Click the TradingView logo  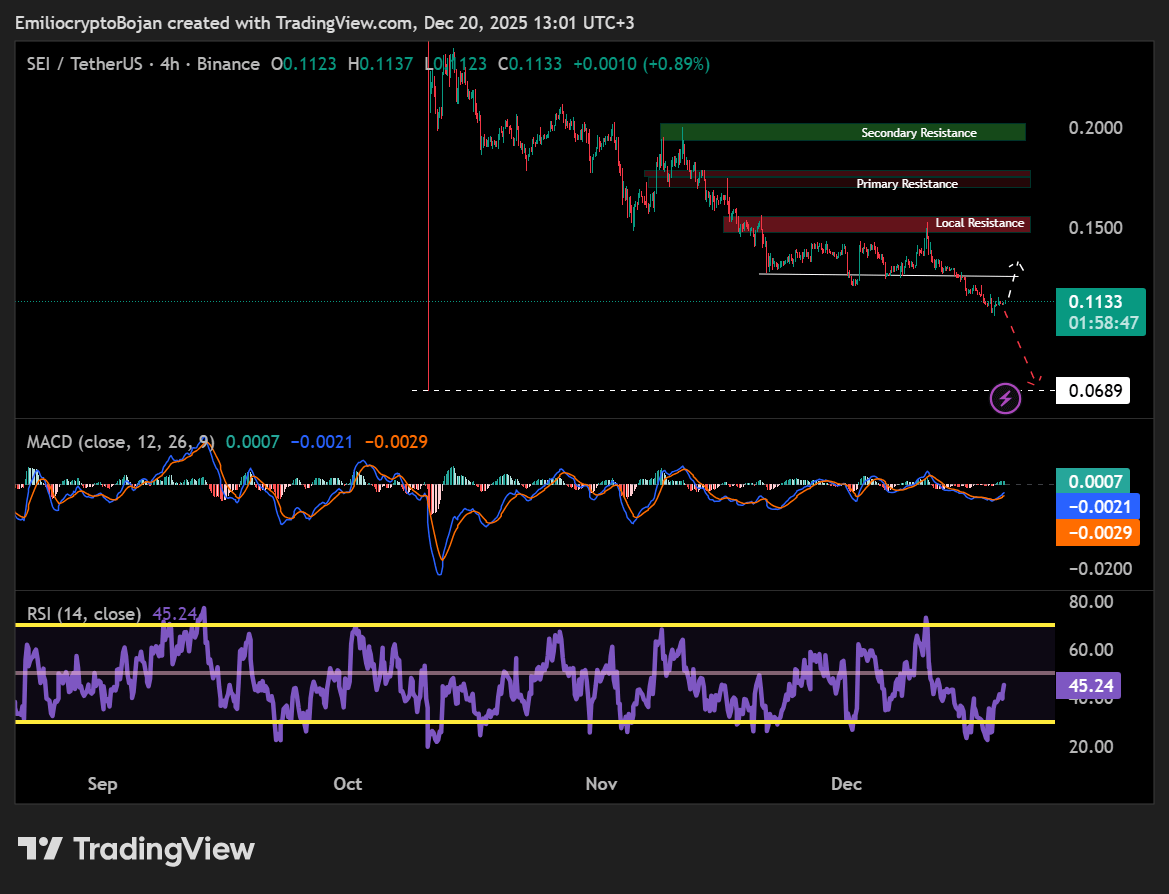(133, 849)
